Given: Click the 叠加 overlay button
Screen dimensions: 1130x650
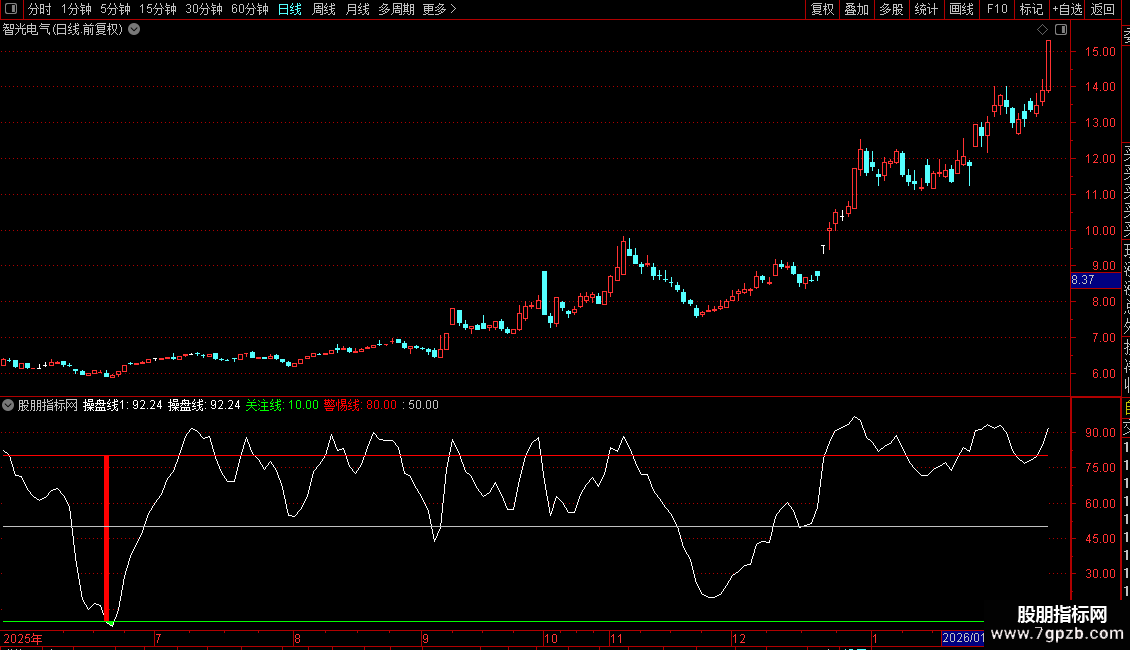Looking at the screenshot, I should point(857,9).
